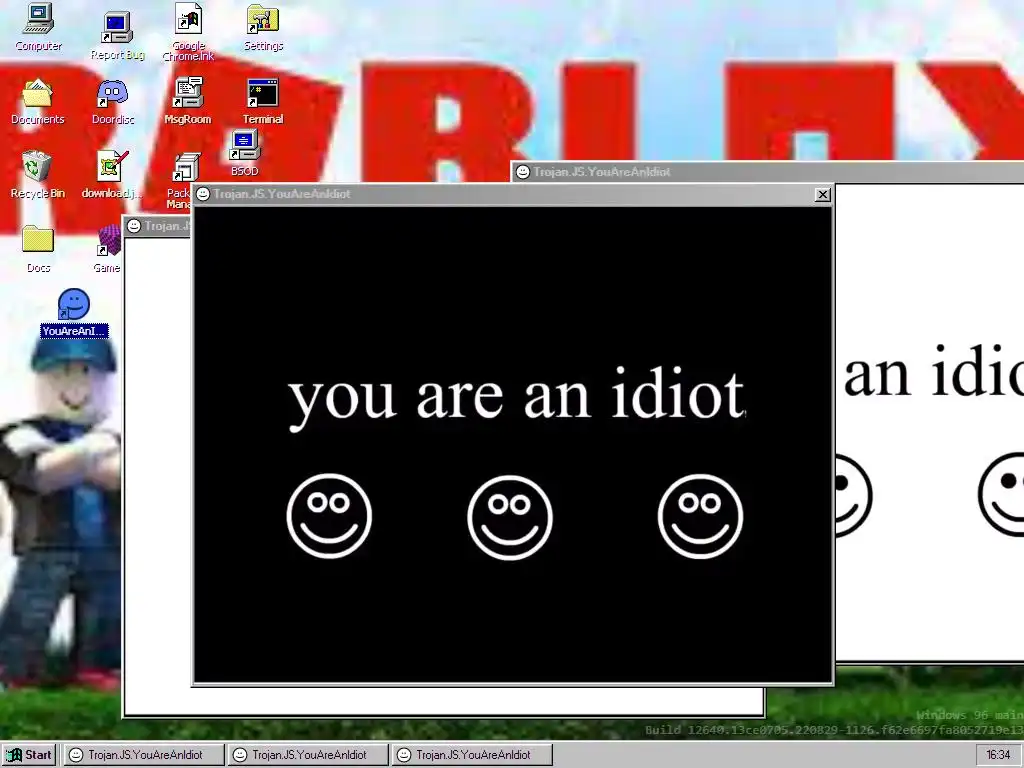Select the YouAreAnI... desktop shortcut
Screen dimensions: 1024x768
[74, 313]
